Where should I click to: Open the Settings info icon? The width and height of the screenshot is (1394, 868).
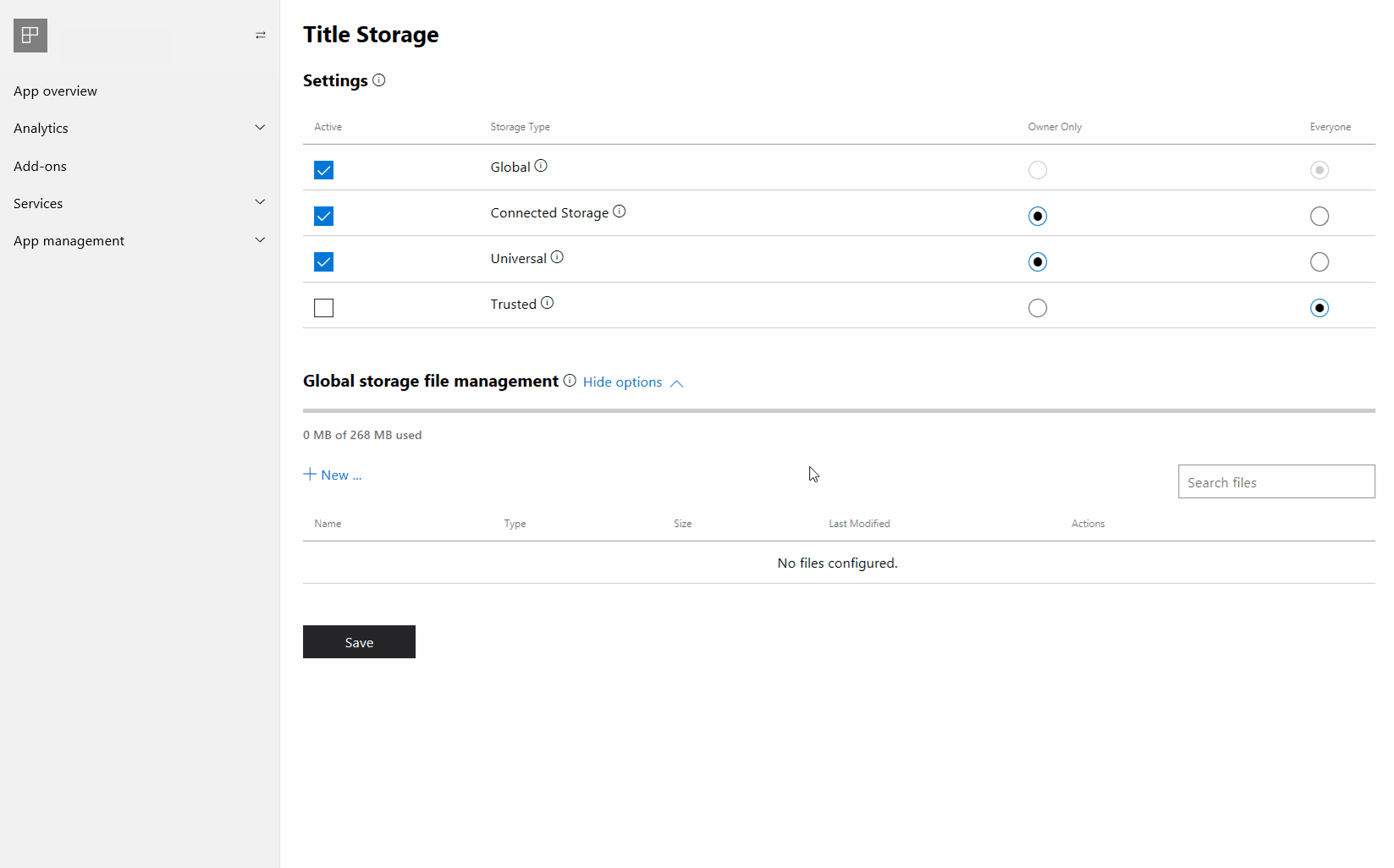[379, 80]
